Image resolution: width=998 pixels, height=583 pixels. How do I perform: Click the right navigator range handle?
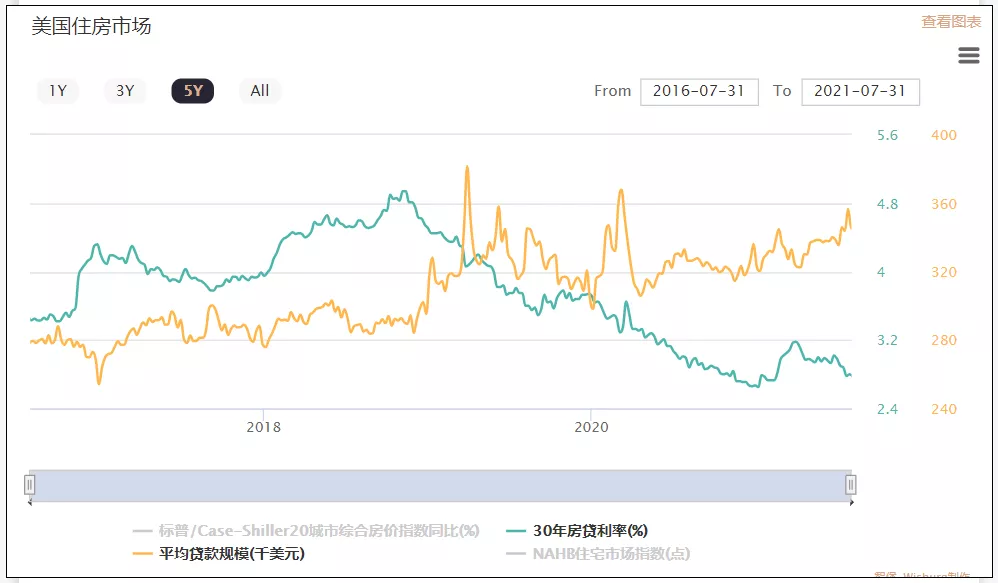tap(851, 485)
